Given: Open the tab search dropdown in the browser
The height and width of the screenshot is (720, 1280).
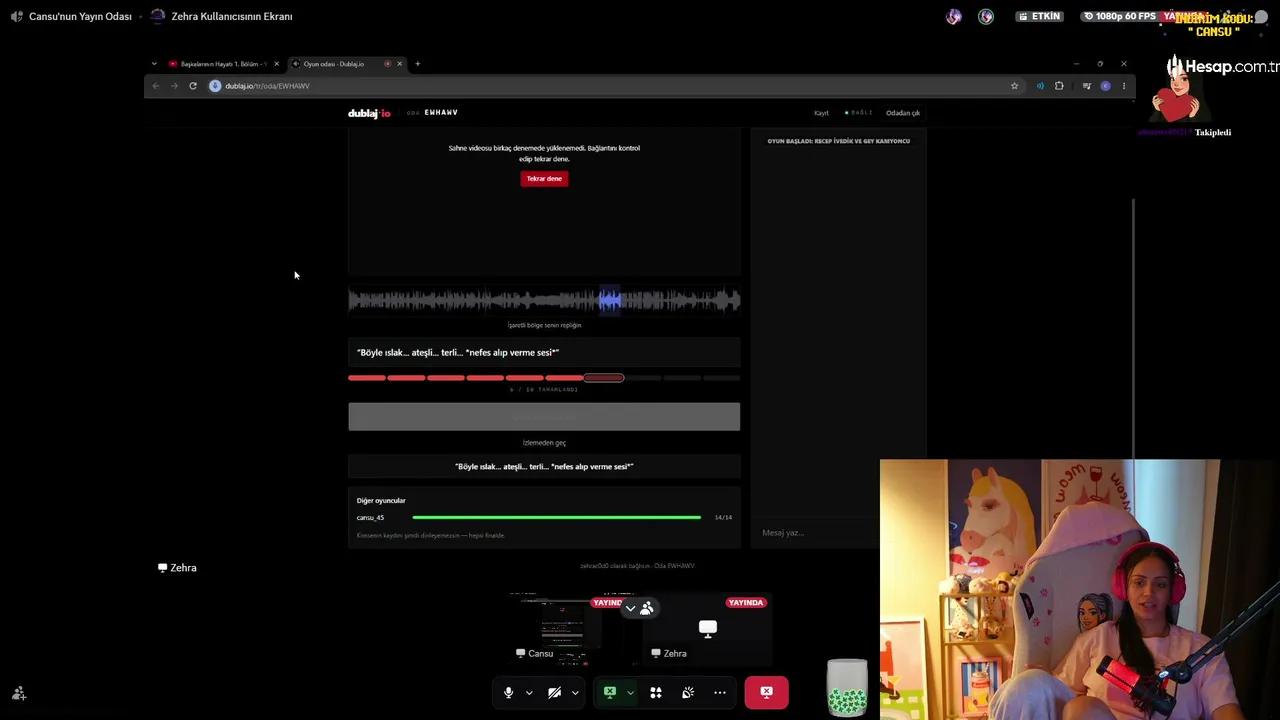Looking at the screenshot, I should (x=154, y=64).
